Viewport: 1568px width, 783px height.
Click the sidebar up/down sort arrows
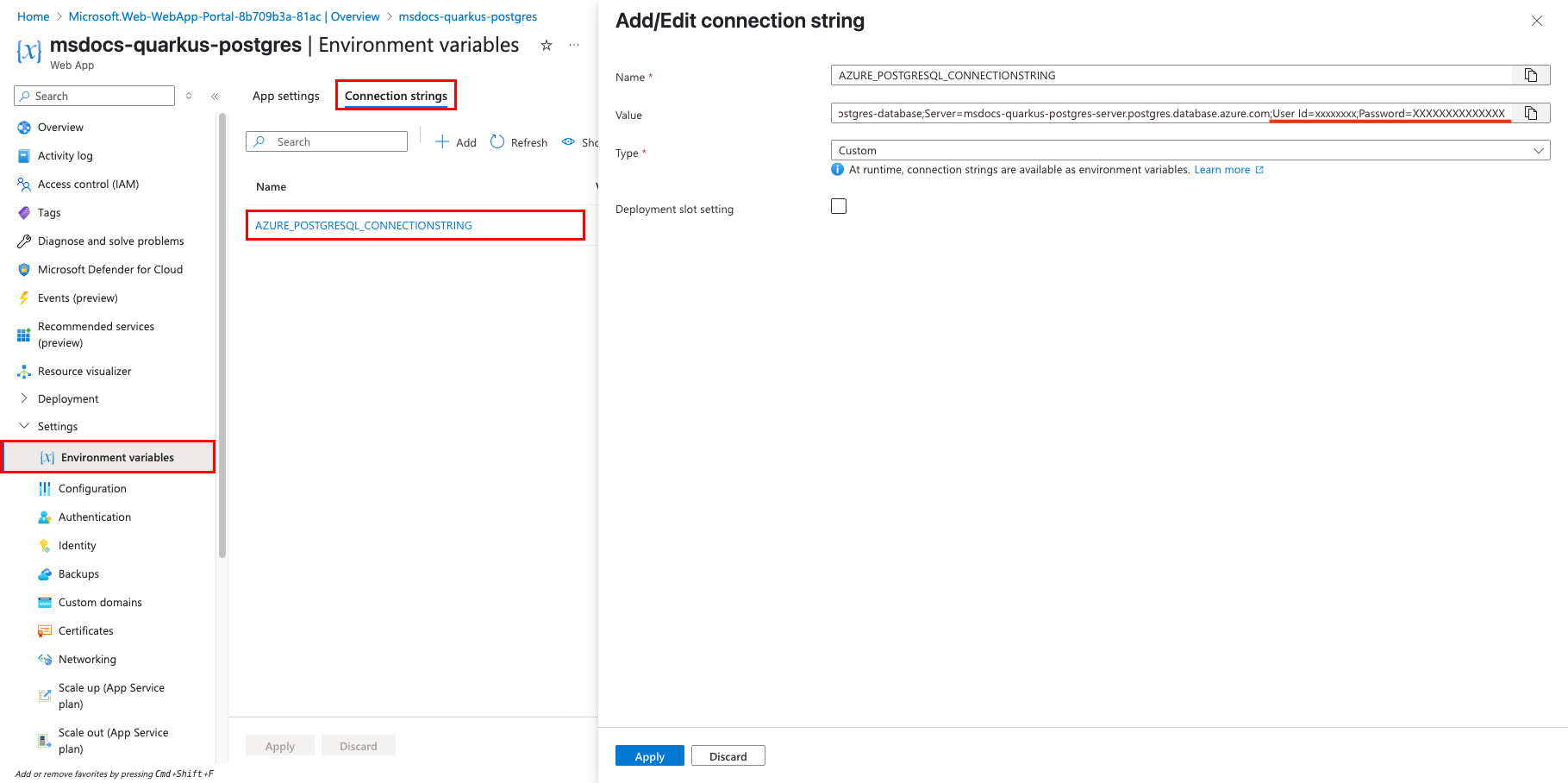click(189, 97)
